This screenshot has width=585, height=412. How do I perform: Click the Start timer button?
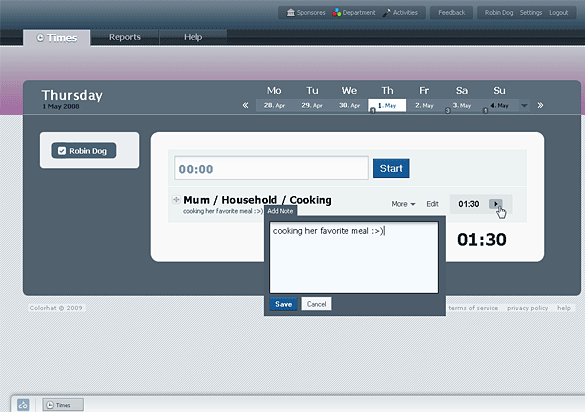(x=391, y=168)
